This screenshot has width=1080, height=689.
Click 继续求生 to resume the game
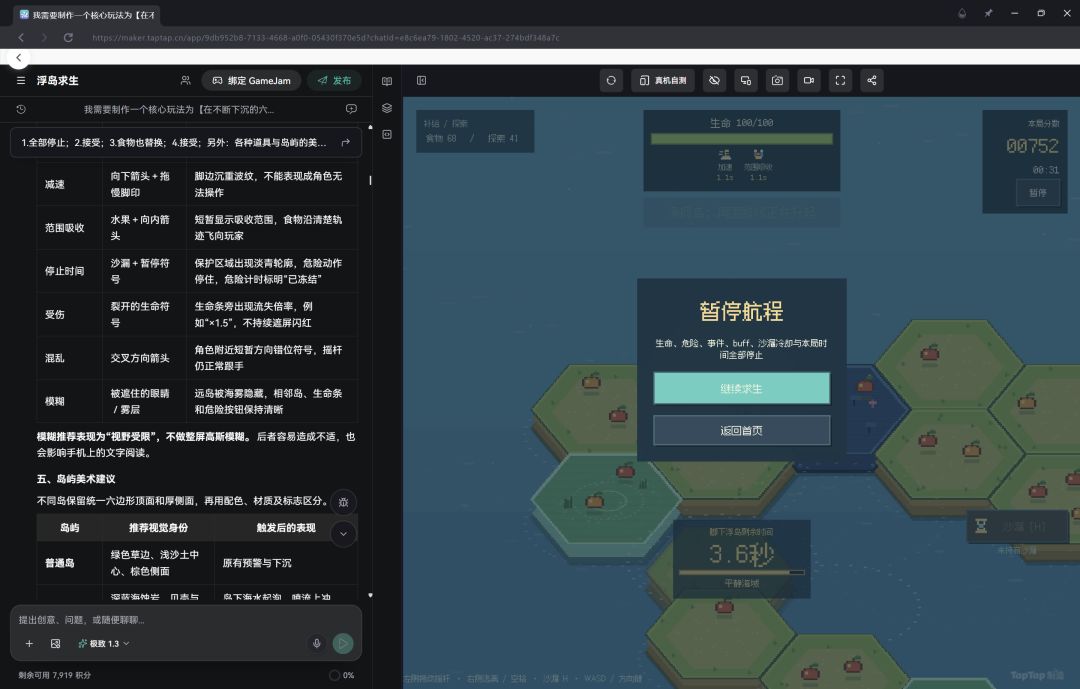tap(742, 389)
